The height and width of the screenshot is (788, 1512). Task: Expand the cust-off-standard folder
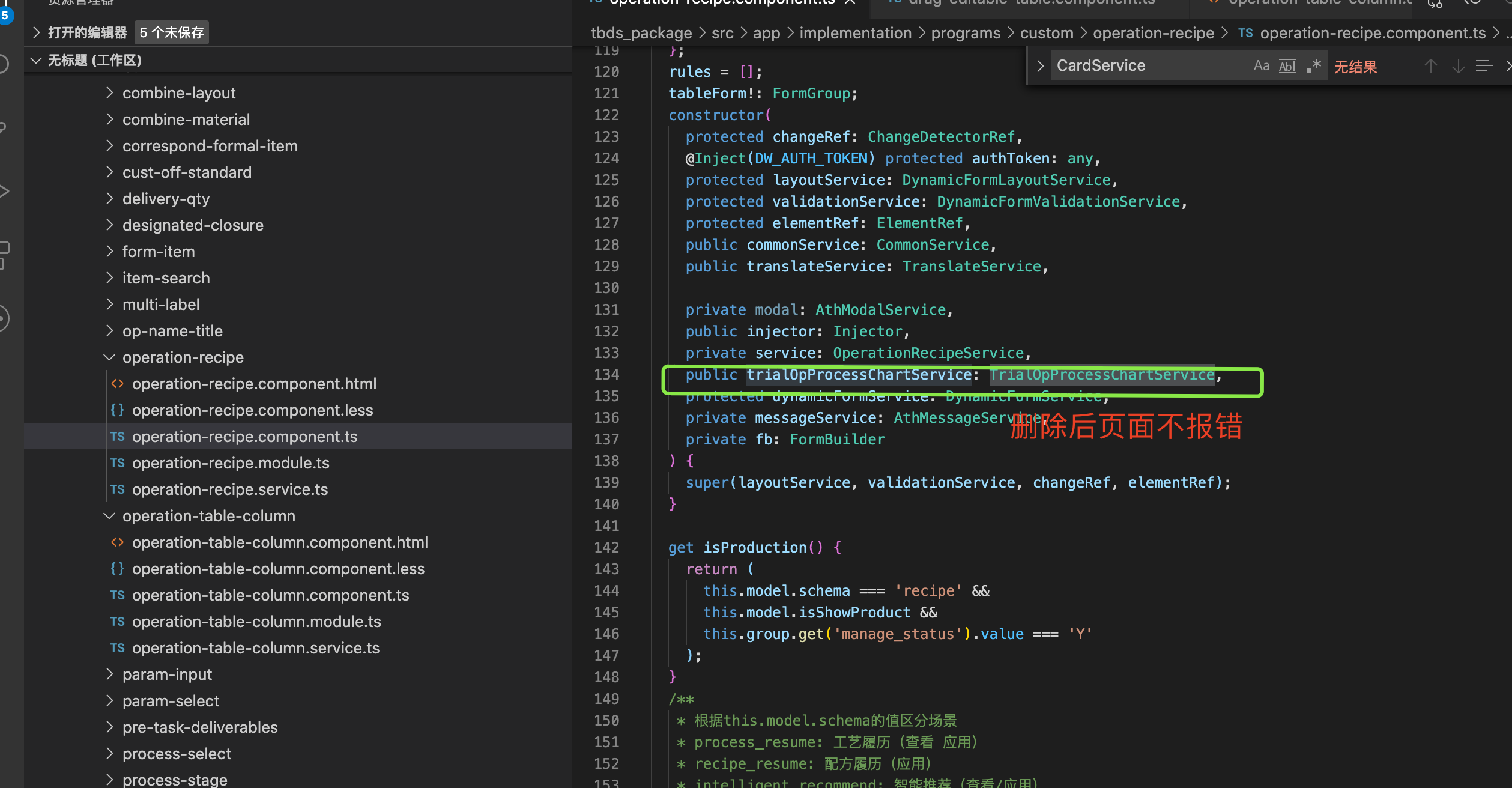[187, 172]
